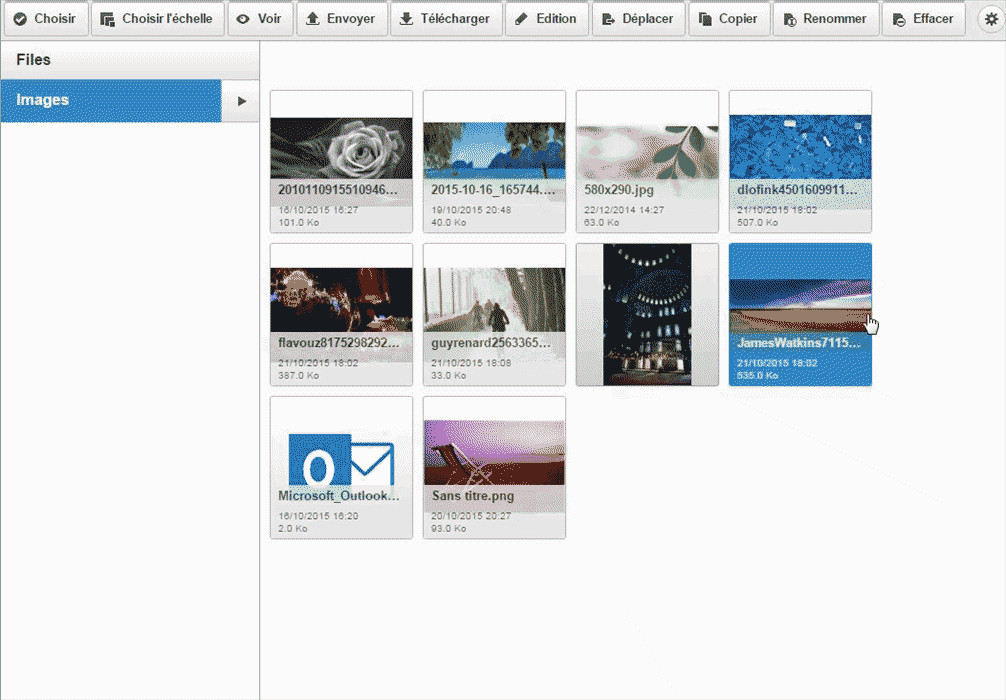The image size is (1006, 700).
Task: Expand the Images folder with its arrow
Action: tap(240, 101)
